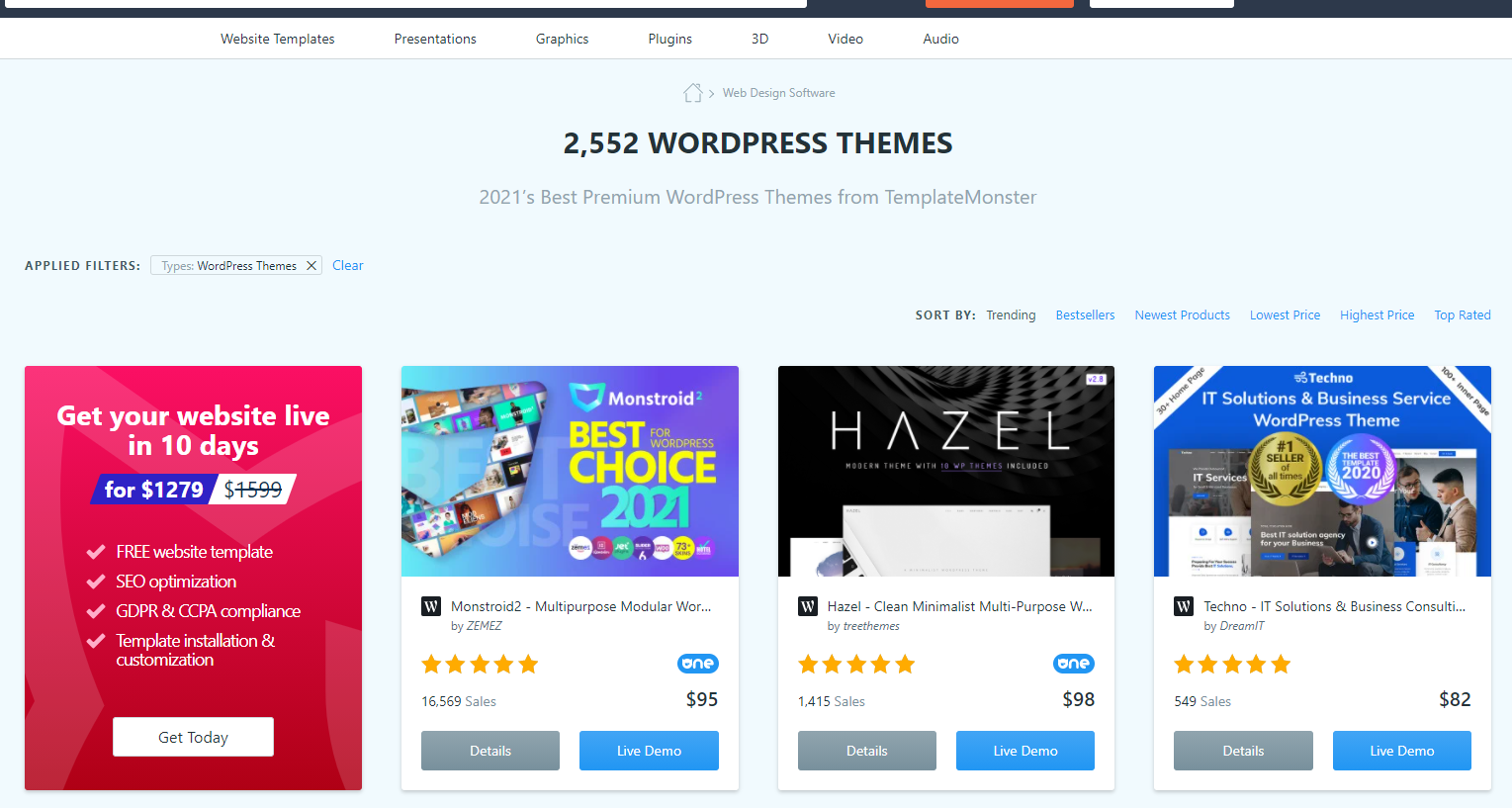The width and height of the screenshot is (1512, 808).
Task: Click the star rating on Hazel card
Action: click(856, 665)
